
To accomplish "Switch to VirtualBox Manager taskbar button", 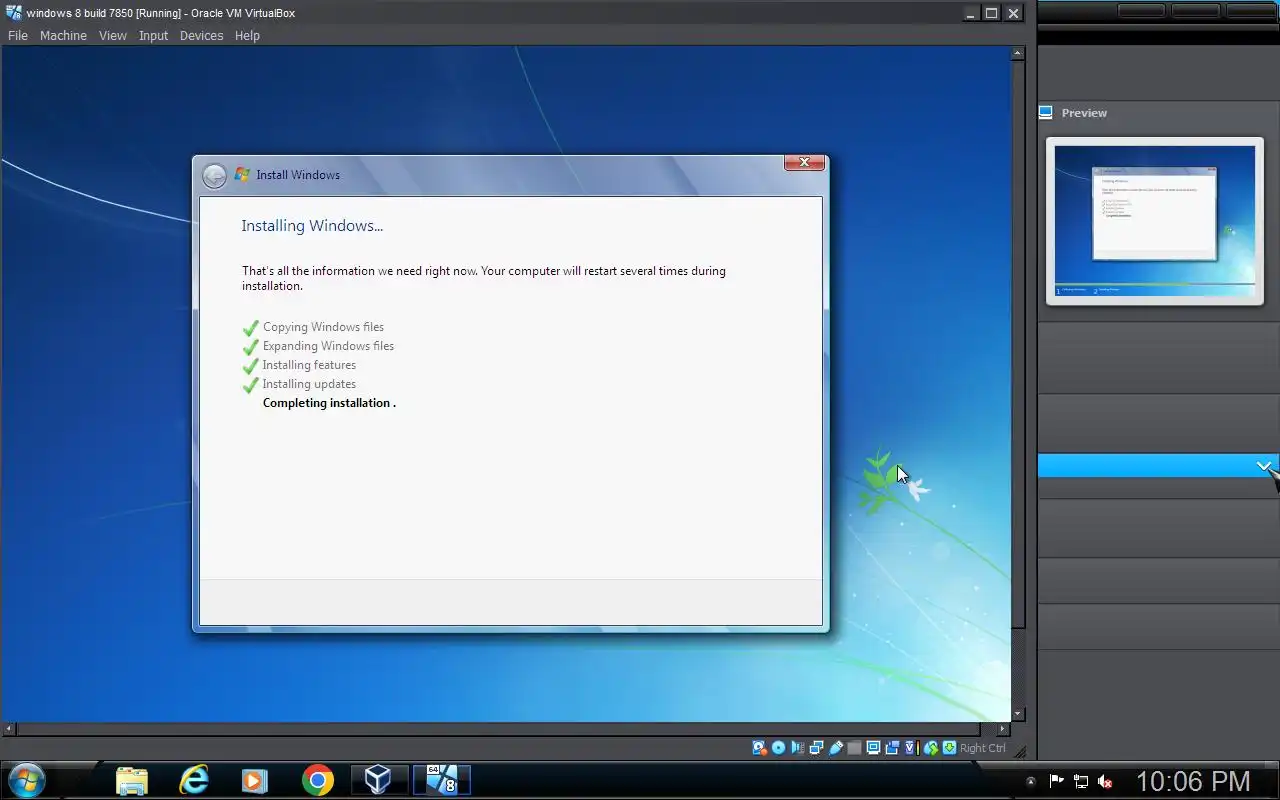I will (x=378, y=780).
